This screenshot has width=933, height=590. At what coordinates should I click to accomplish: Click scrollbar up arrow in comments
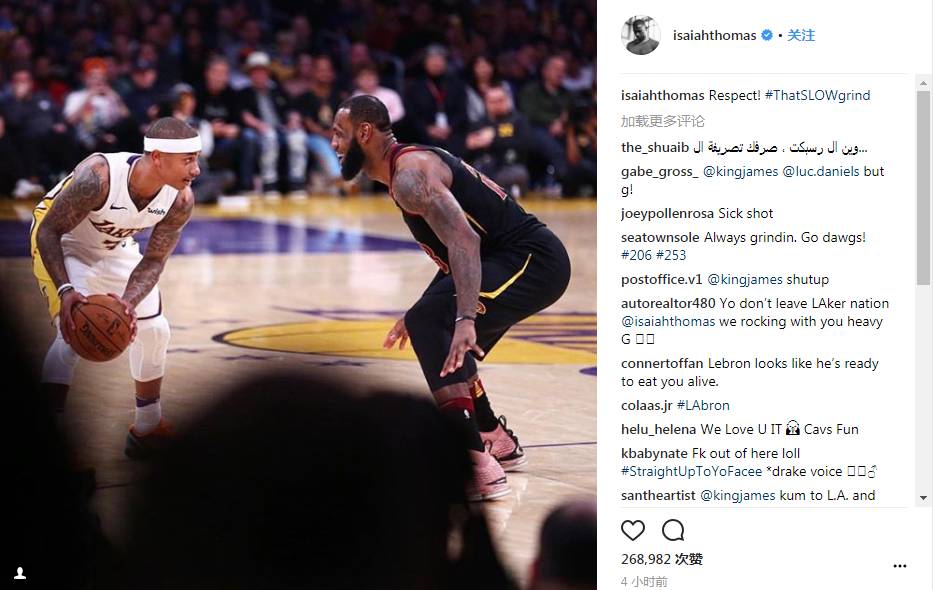923,83
